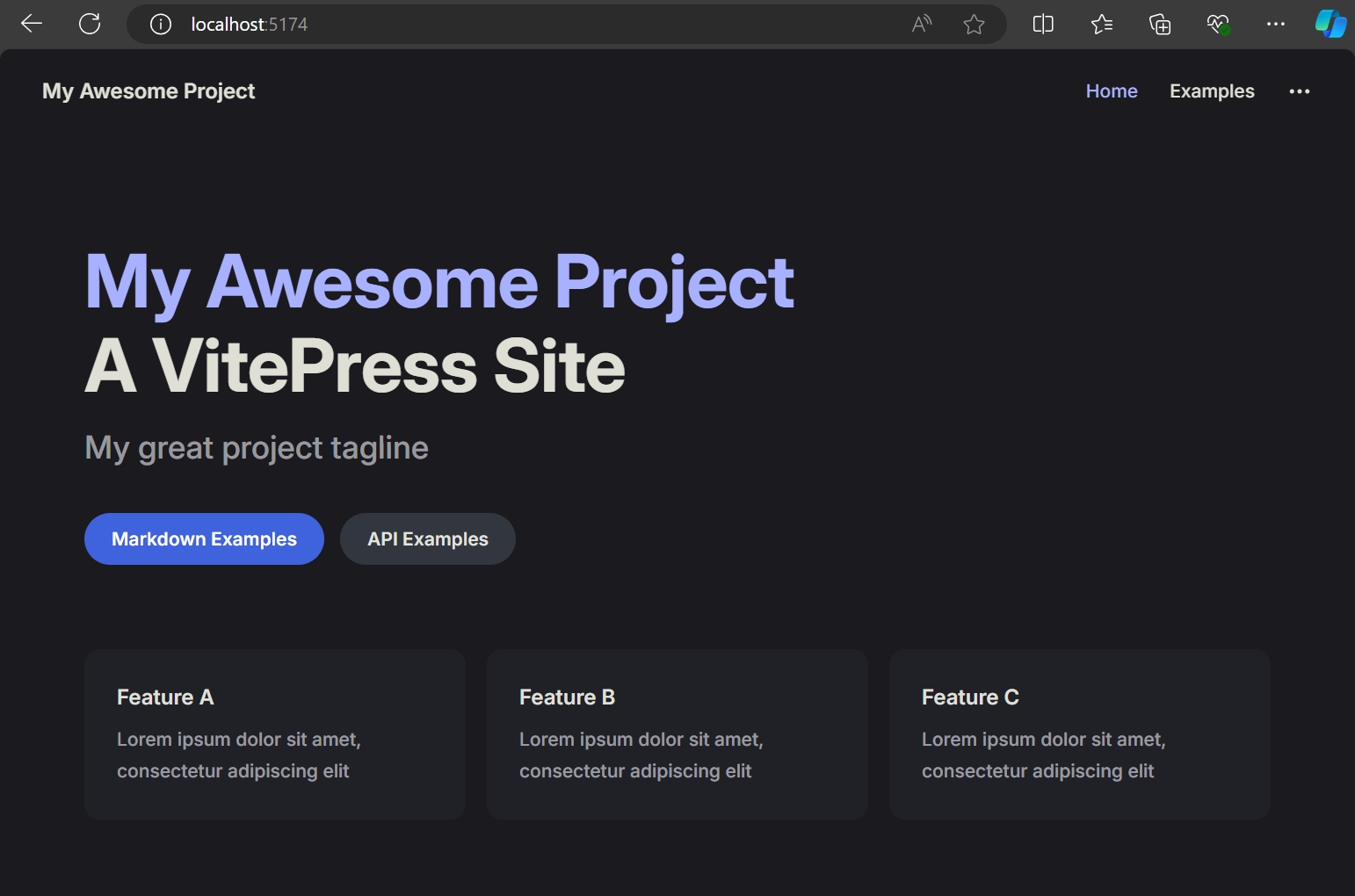
Task: Select the Feature C card
Action: [1080, 734]
